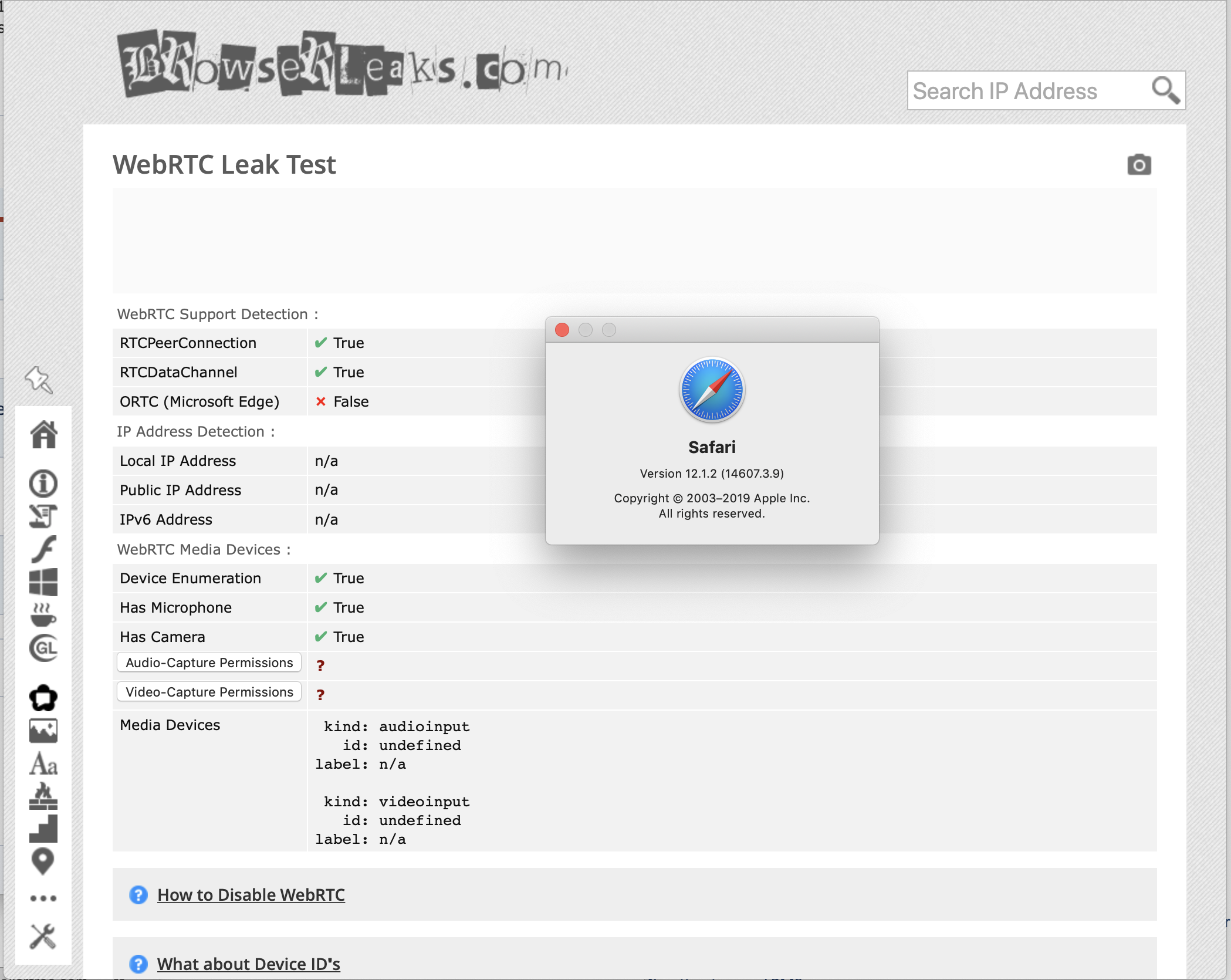Click the camera screenshot icon
The height and width of the screenshot is (980, 1231).
tap(1139, 165)
